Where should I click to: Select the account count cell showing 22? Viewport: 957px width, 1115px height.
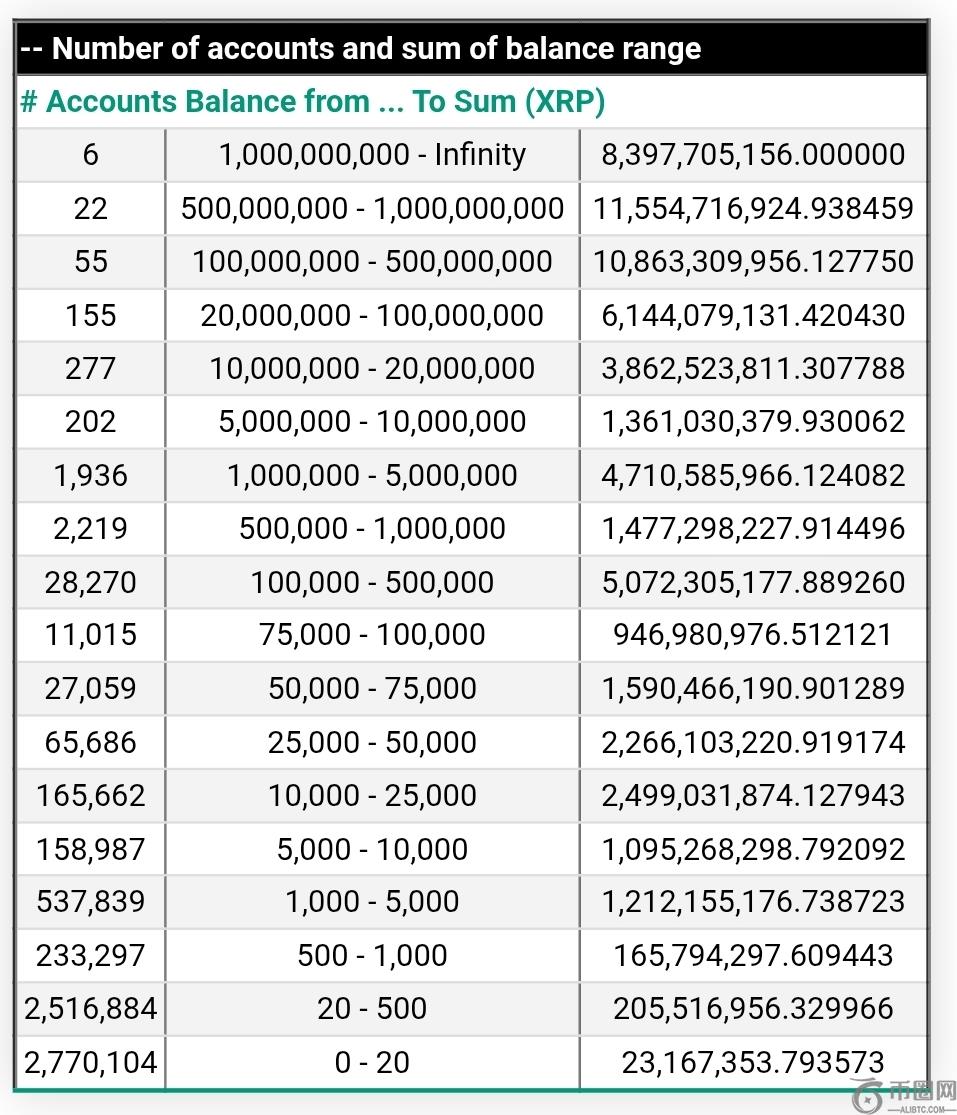[x=91, y=208]
